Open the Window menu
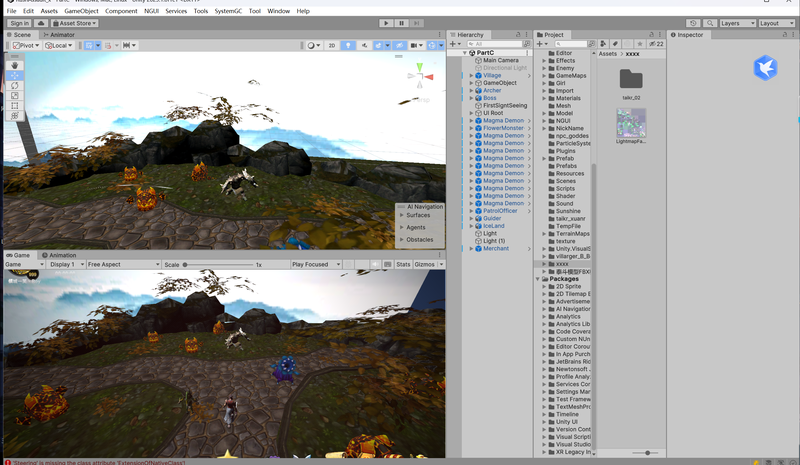800x465 pixels. [x=279, y=11]
